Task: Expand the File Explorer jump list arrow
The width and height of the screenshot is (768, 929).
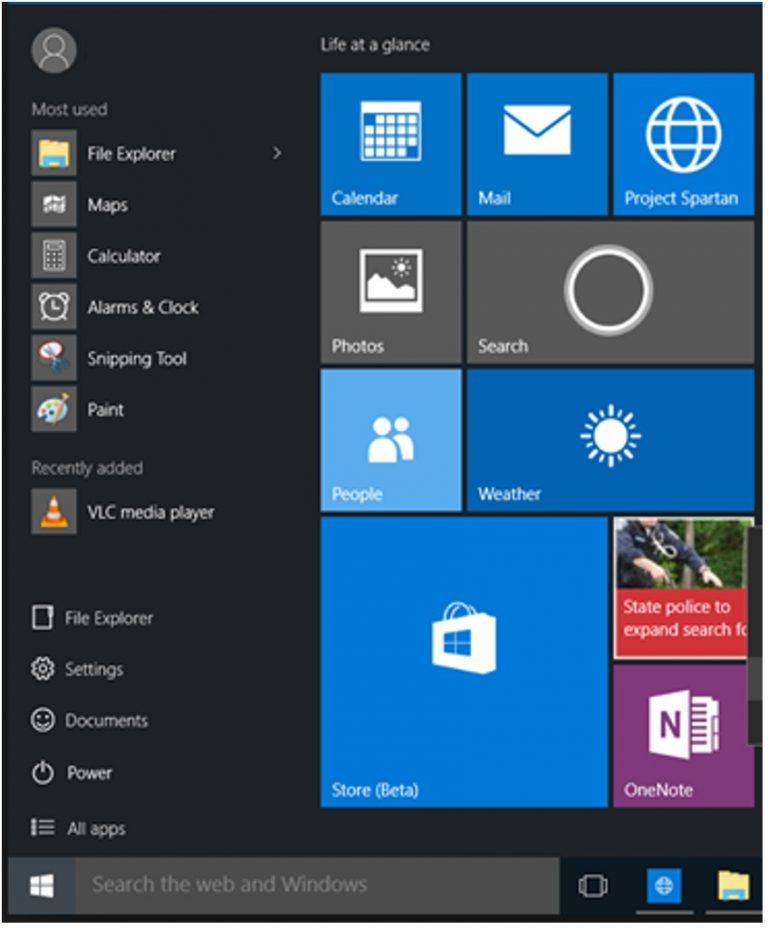Action: [x=277, y=153]
